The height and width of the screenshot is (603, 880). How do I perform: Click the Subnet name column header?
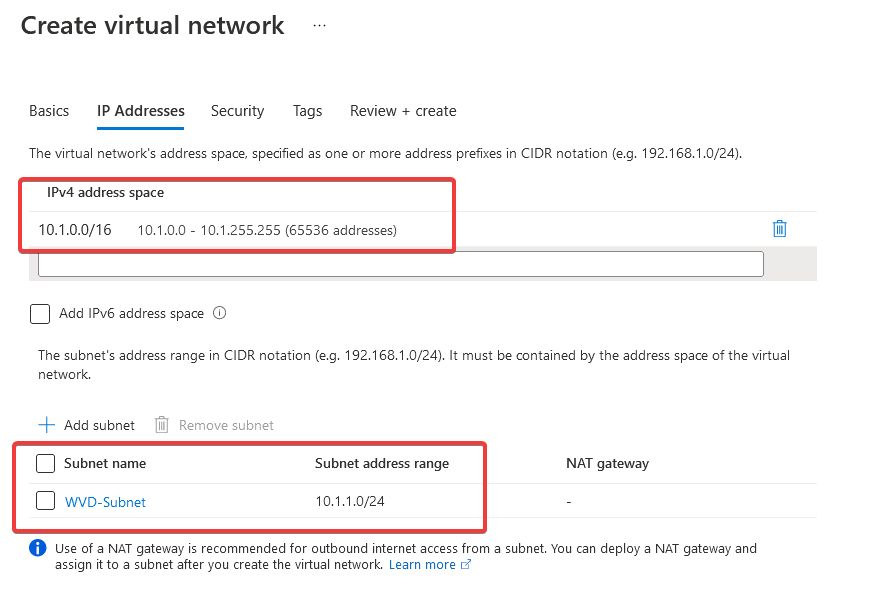tap(105, 463)
